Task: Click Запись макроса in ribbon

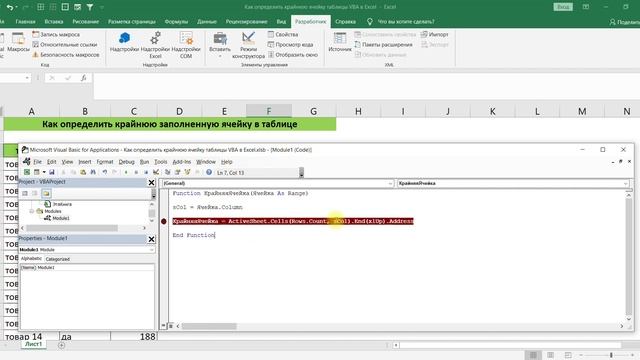Action: coord(56,35)
